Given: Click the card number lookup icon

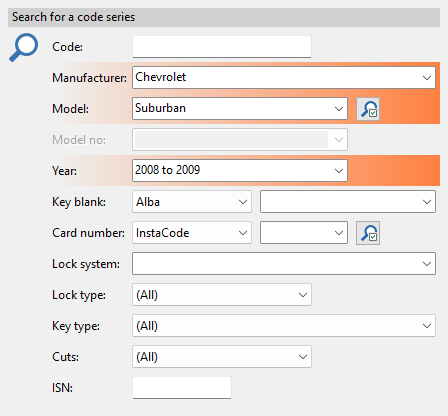Looking at the screenshot, I should [x=368, y=233].
